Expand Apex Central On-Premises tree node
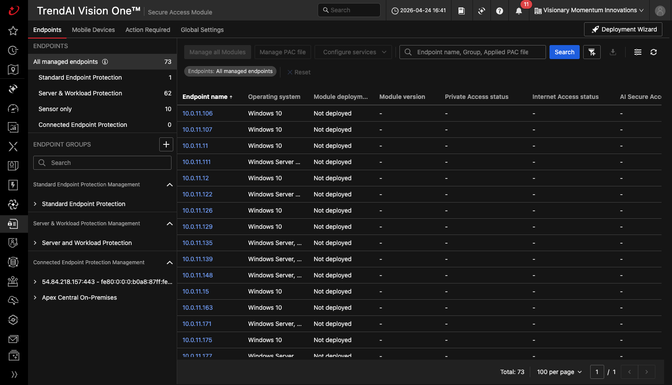672x385 pixels. [35, 298]
